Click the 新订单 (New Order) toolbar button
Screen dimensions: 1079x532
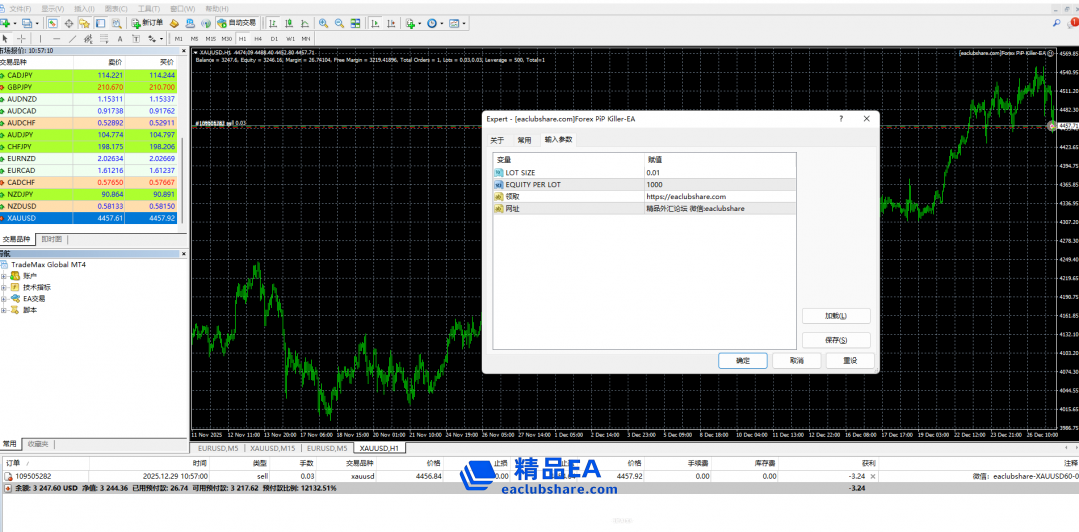click(x=148, y=22)
